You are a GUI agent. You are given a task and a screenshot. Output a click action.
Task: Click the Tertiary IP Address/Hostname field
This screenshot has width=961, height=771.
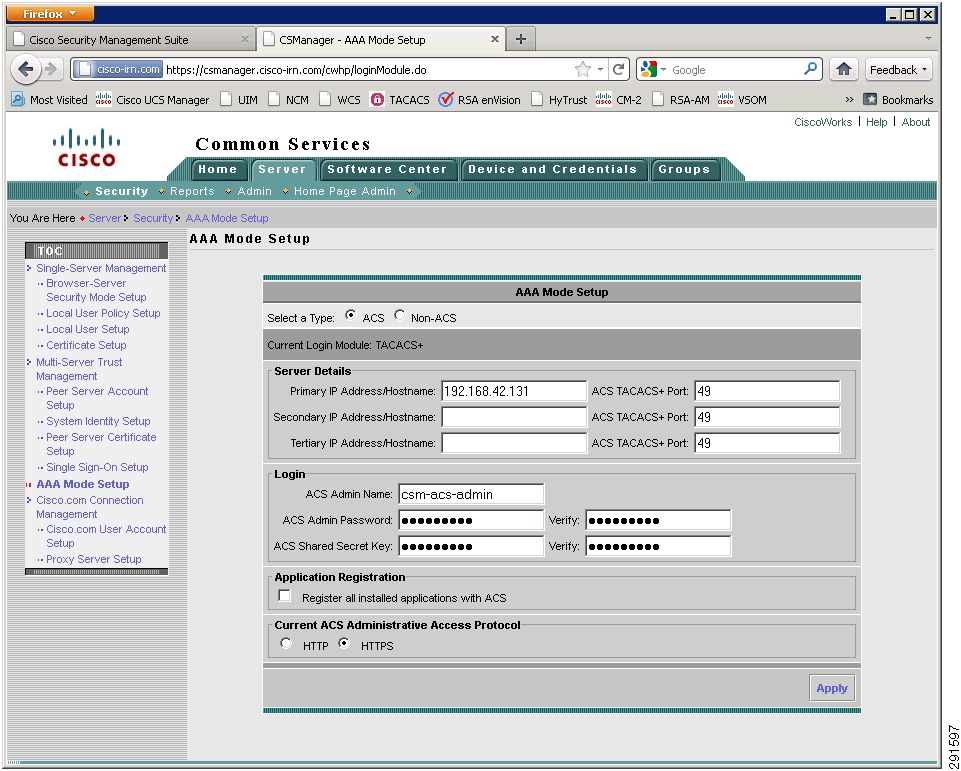tap(514, 442)
